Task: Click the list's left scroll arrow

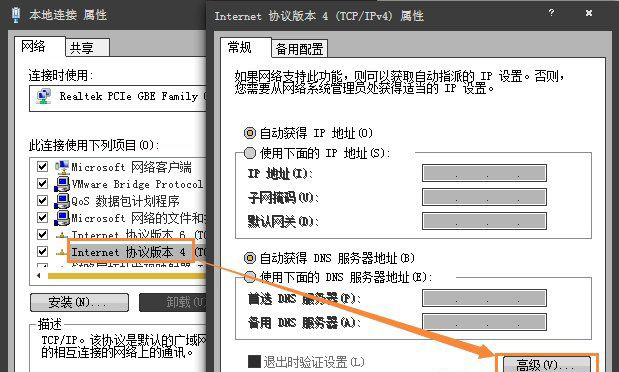Action: click(x=38, y=276)
